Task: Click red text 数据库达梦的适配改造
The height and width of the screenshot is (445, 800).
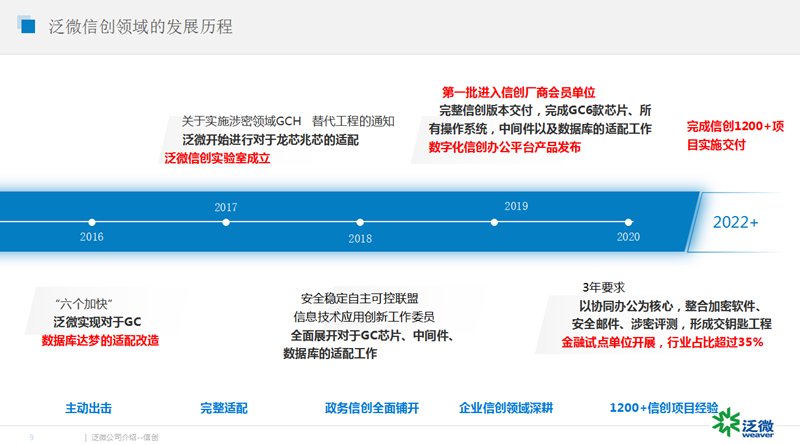Action: 101,340
